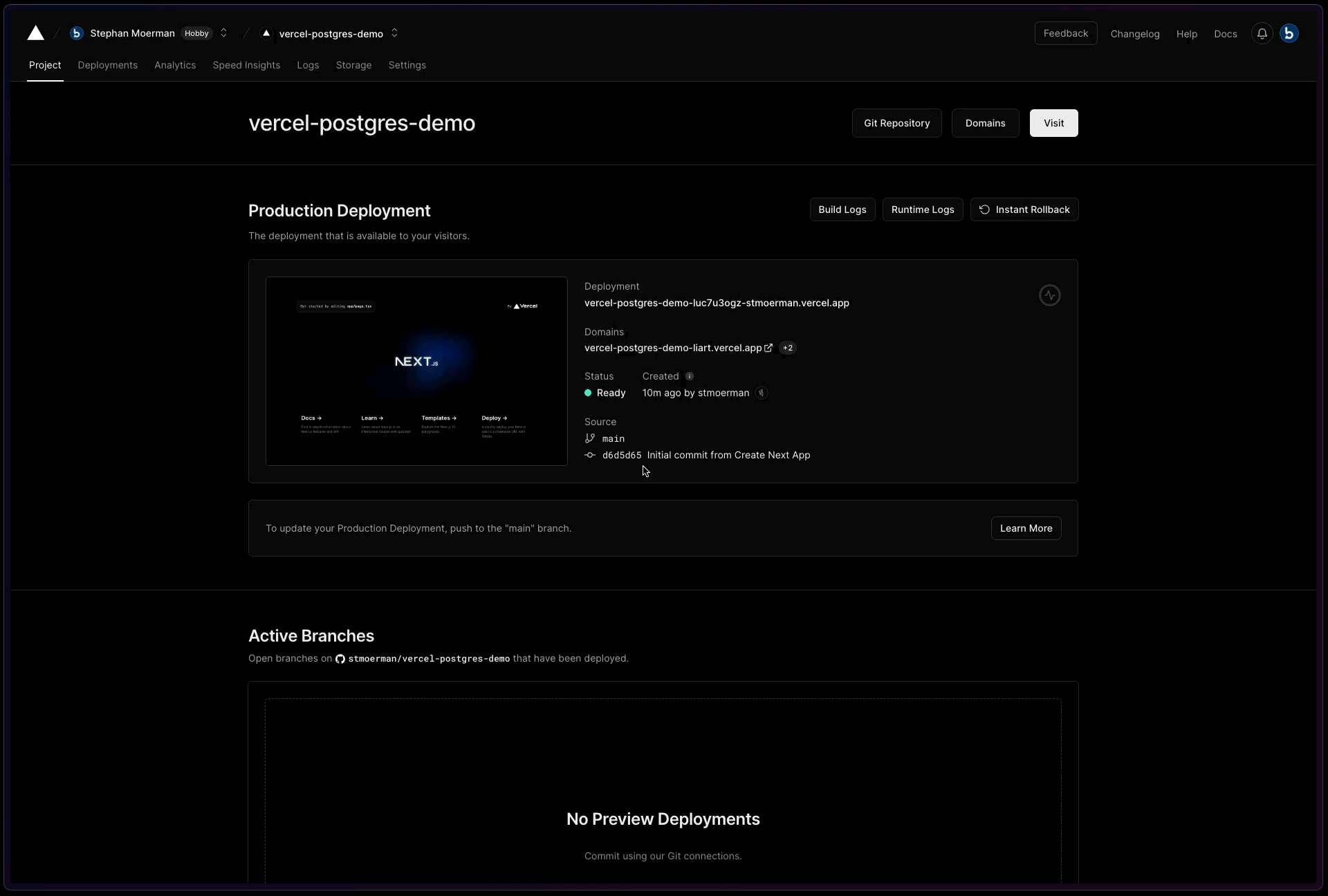
Task: Expand the Stephan Moerman team switcher
Action: point(223,33)
